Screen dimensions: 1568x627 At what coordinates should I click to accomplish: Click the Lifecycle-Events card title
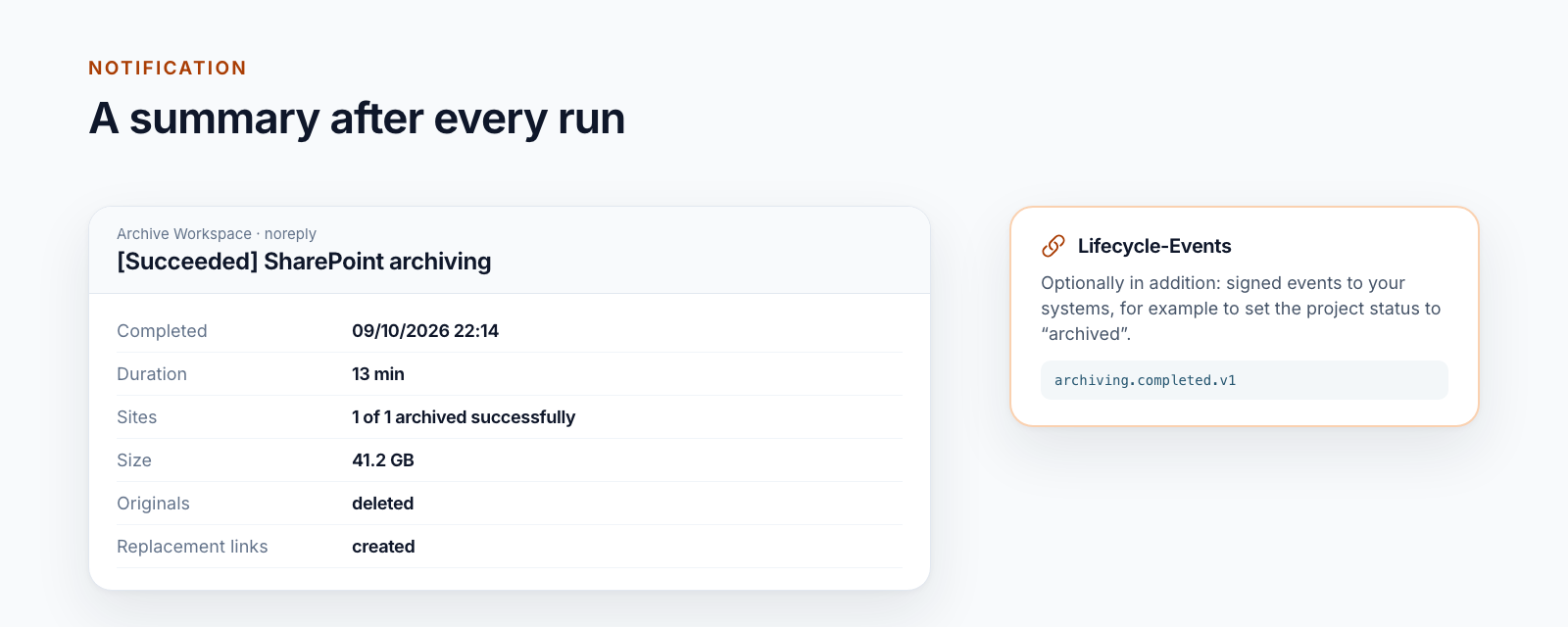point(1154,246)
